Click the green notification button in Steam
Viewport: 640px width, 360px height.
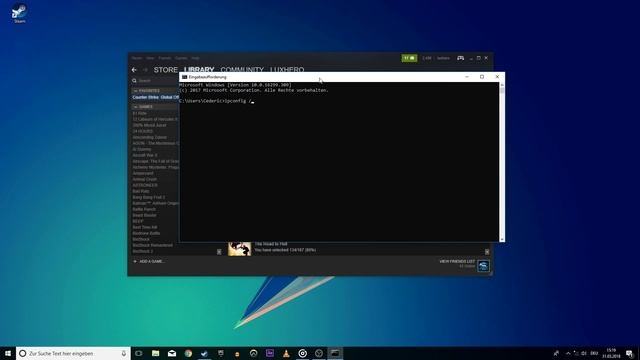tap(409, 58)
